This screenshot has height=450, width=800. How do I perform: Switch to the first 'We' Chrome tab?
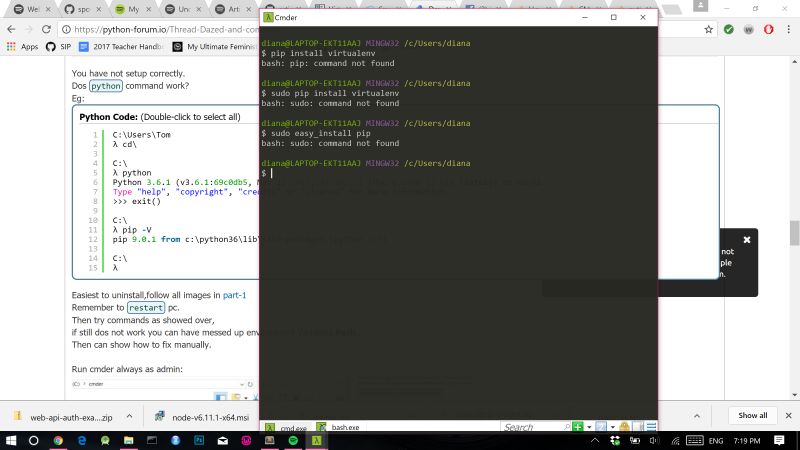coord(31,9)
